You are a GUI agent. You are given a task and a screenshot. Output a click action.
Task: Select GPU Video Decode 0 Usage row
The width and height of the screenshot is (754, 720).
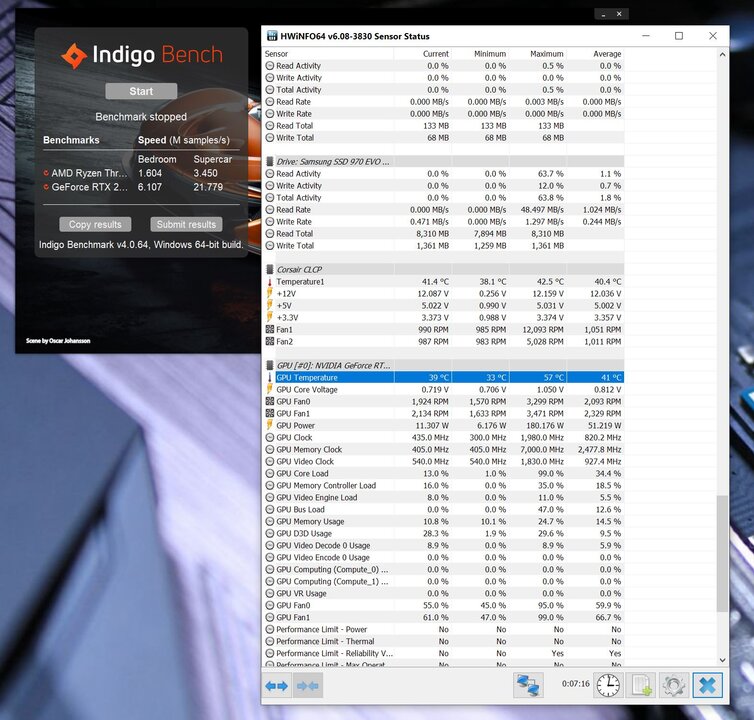pos(444,545)
